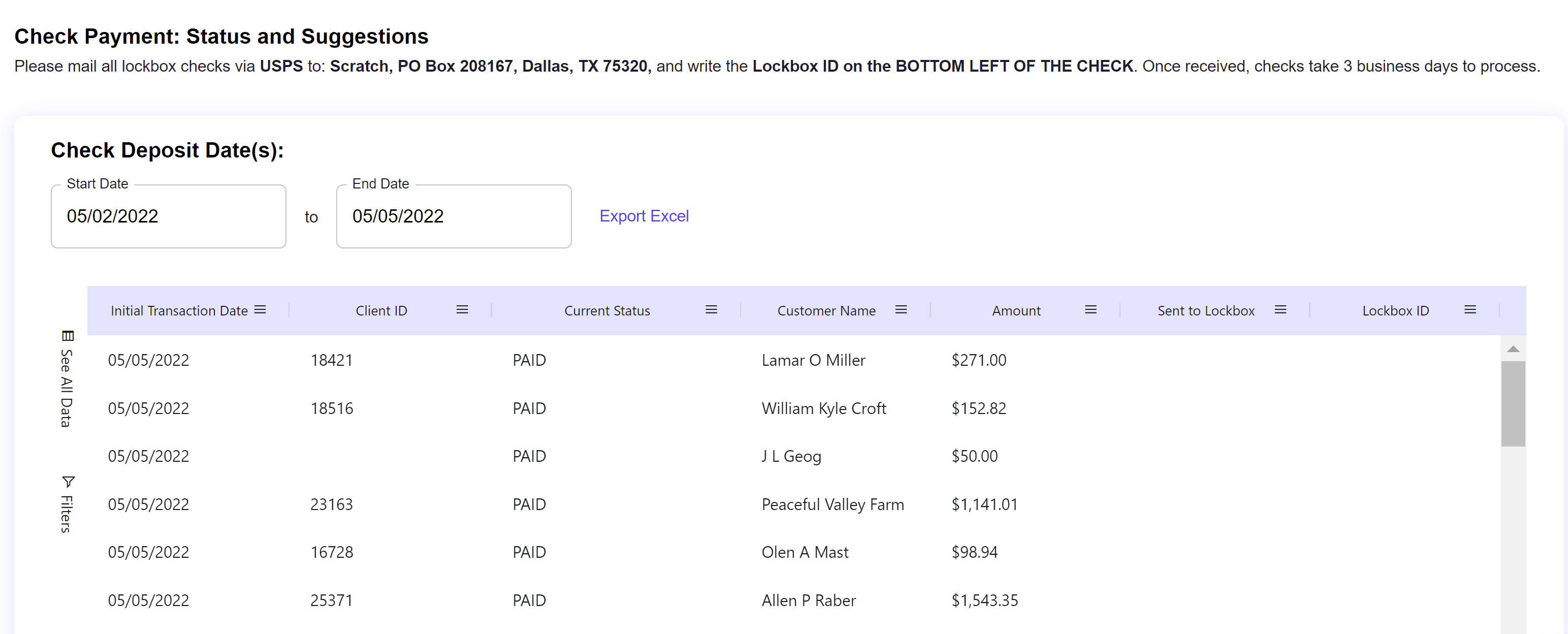This screenshot has width=1568, height=634.
Task: Click amount $271.00
Action: point(979,360)
